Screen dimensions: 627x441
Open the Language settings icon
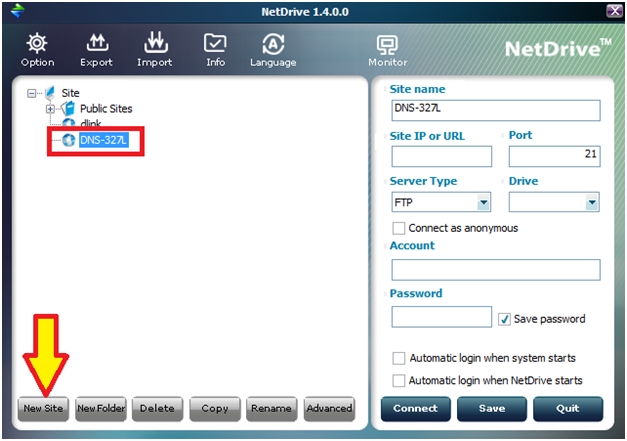click(x=273, y=43)
